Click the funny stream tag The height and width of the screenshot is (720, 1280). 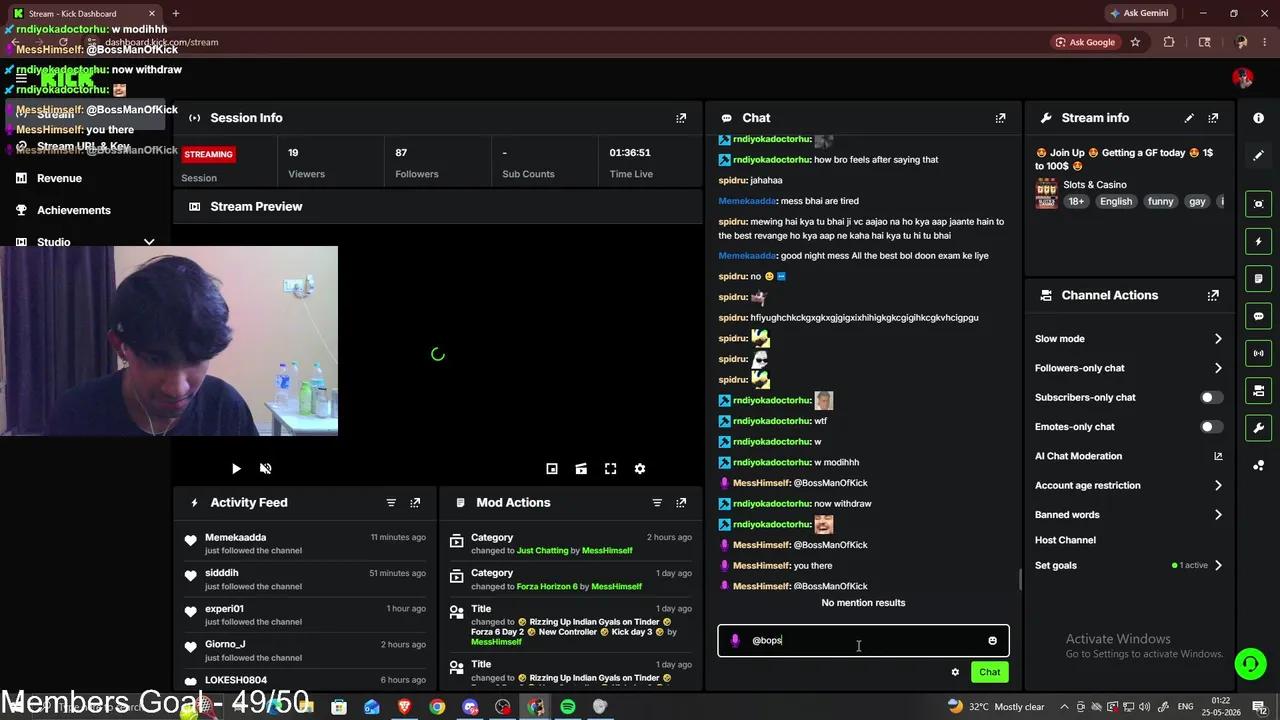click(x=1160, y=201)
